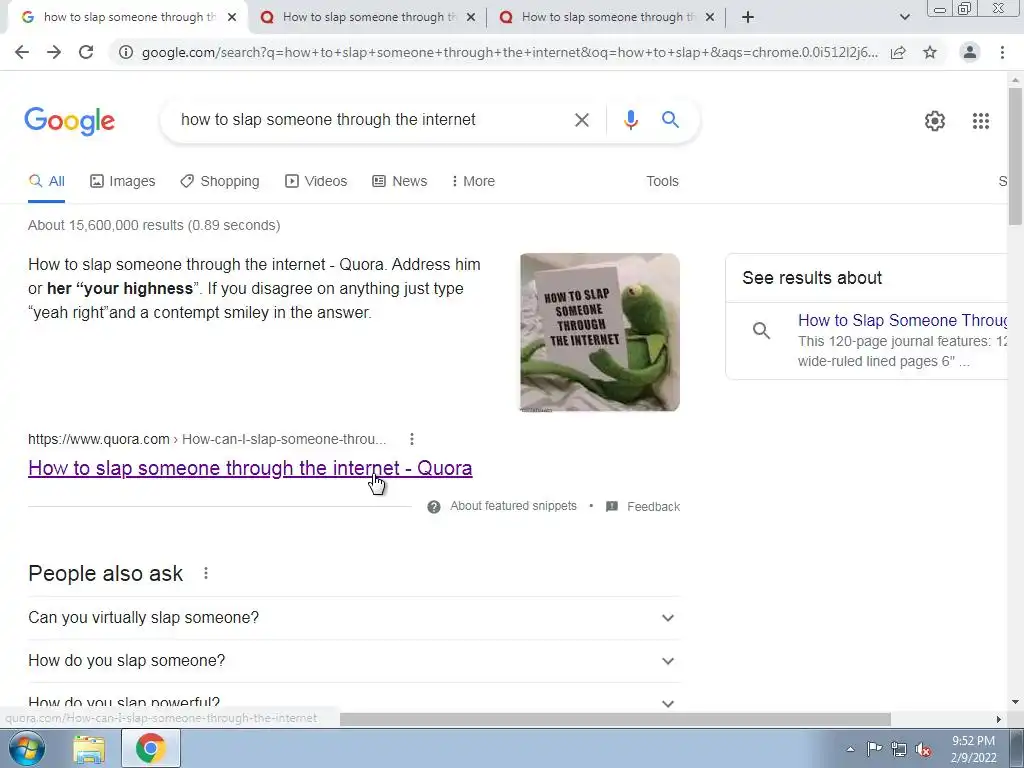Click the address bar URL

pyautogui.click(x=509, y=52)
